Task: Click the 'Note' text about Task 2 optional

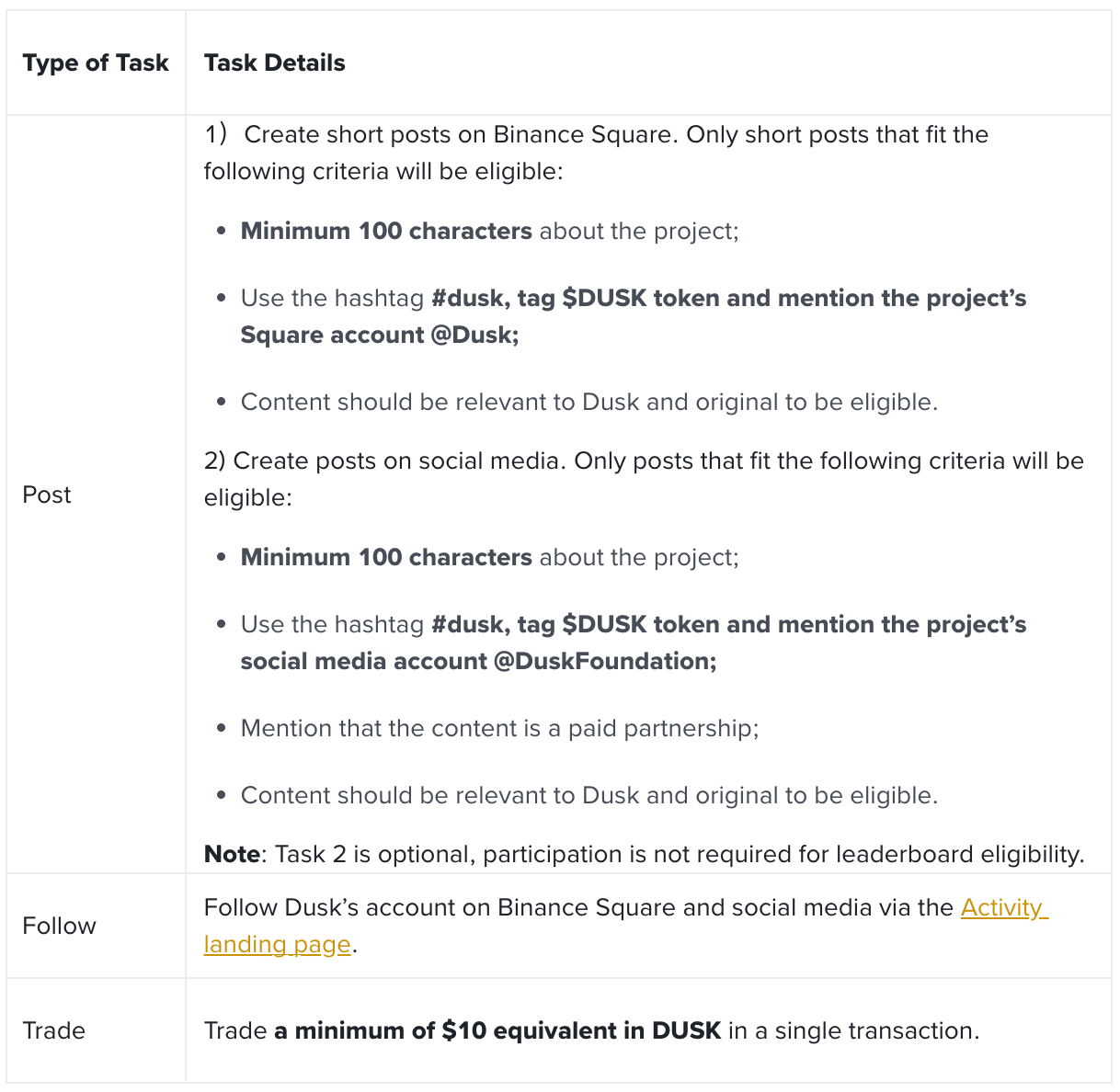Action: [233, 854]
